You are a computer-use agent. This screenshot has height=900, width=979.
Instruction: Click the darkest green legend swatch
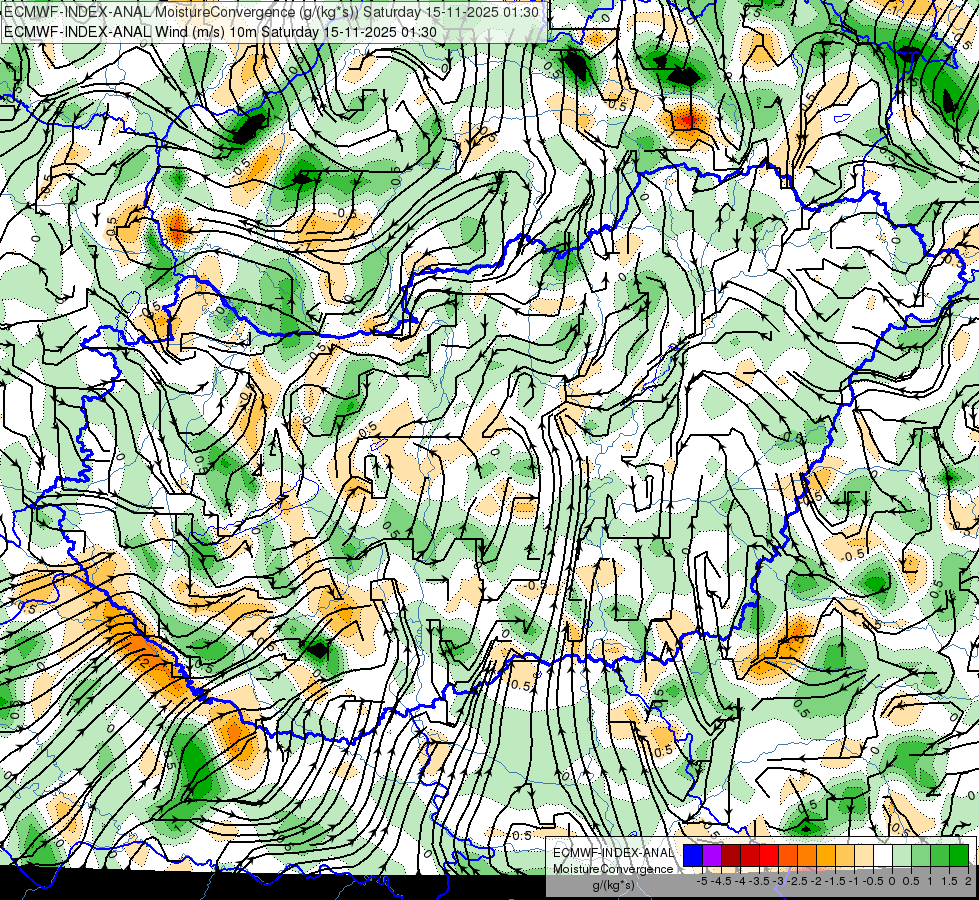pyautogui.click(x=959, y=856)
